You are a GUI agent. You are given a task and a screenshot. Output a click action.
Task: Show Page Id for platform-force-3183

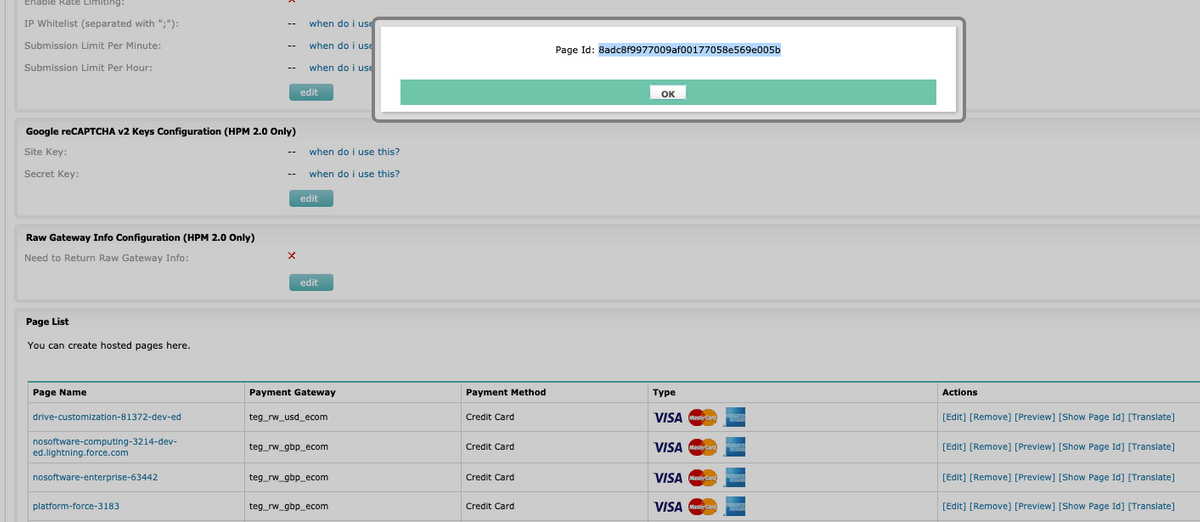pos(1092,507)
